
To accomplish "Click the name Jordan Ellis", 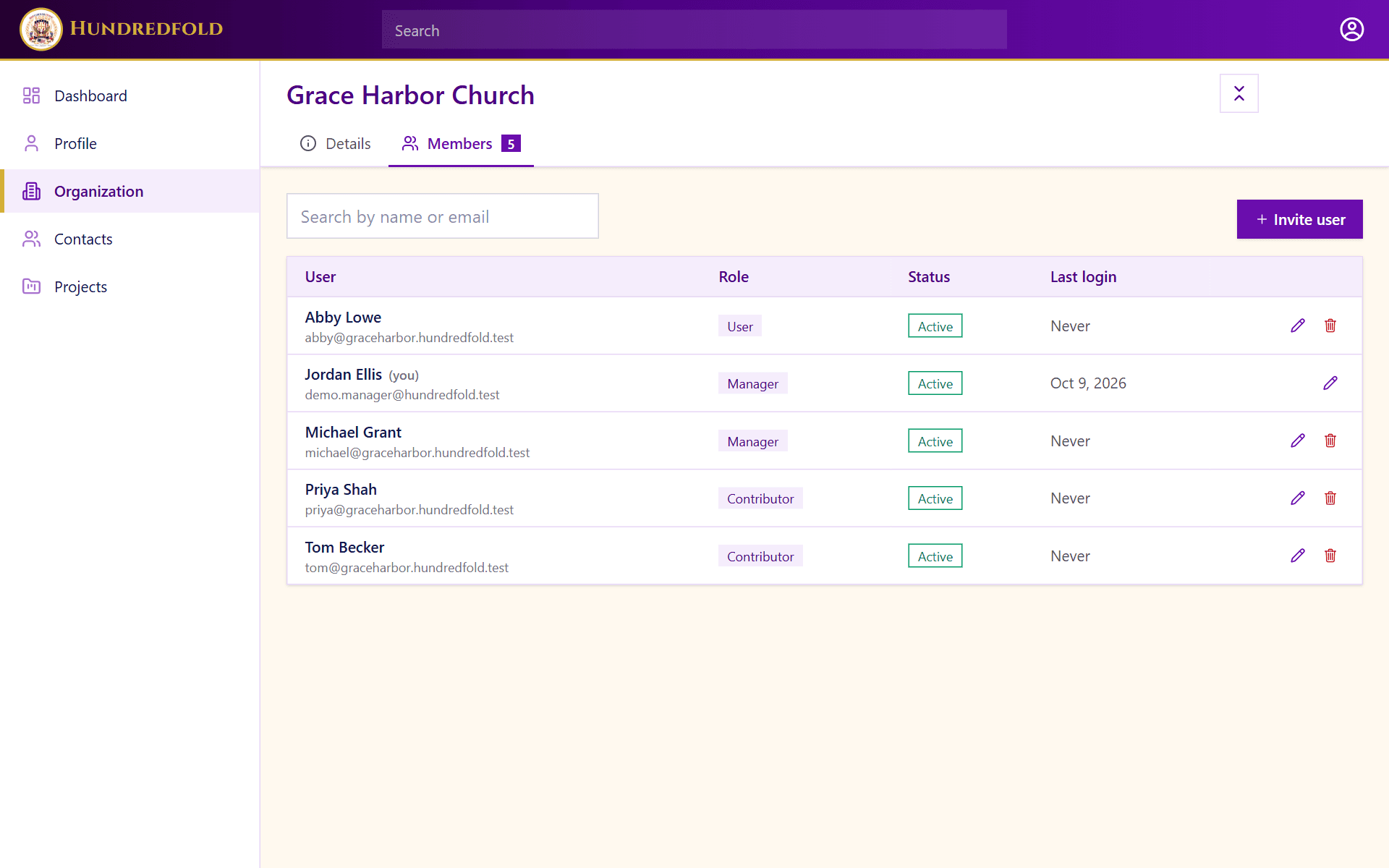I will point(343,375).
